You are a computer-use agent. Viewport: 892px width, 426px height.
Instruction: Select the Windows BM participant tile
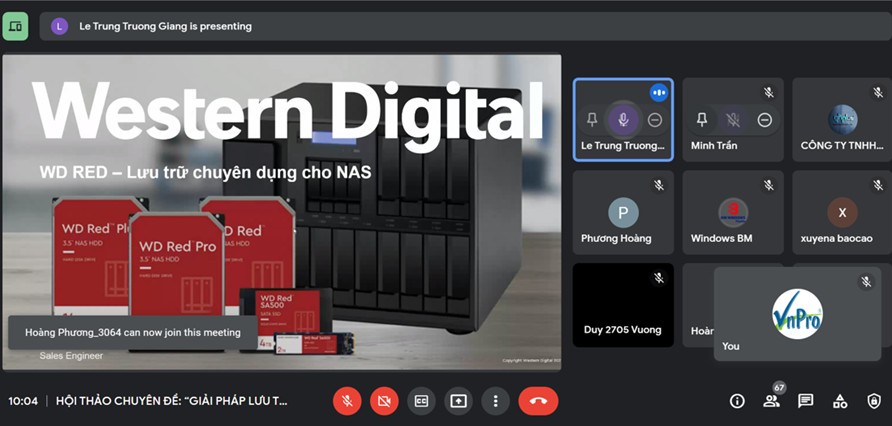[x=733, y=212]
